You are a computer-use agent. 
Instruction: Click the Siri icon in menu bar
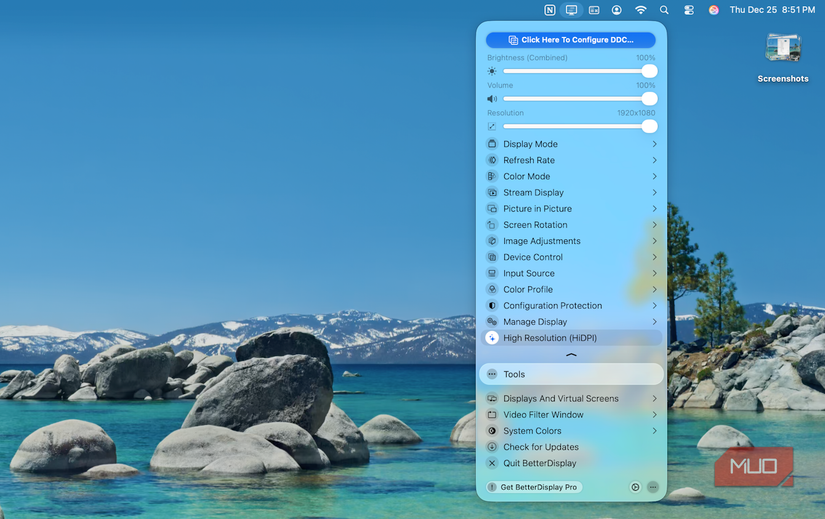(x=713, y=10)
